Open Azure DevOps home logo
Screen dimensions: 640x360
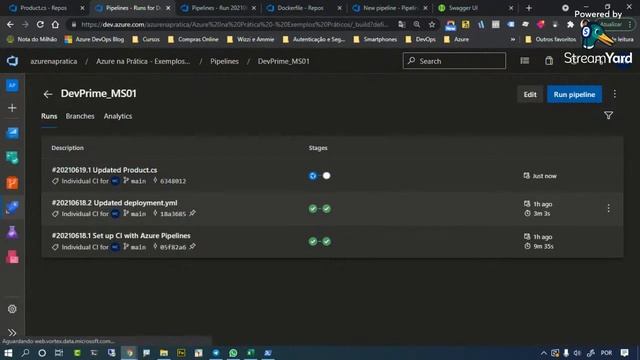coord(12,61)
